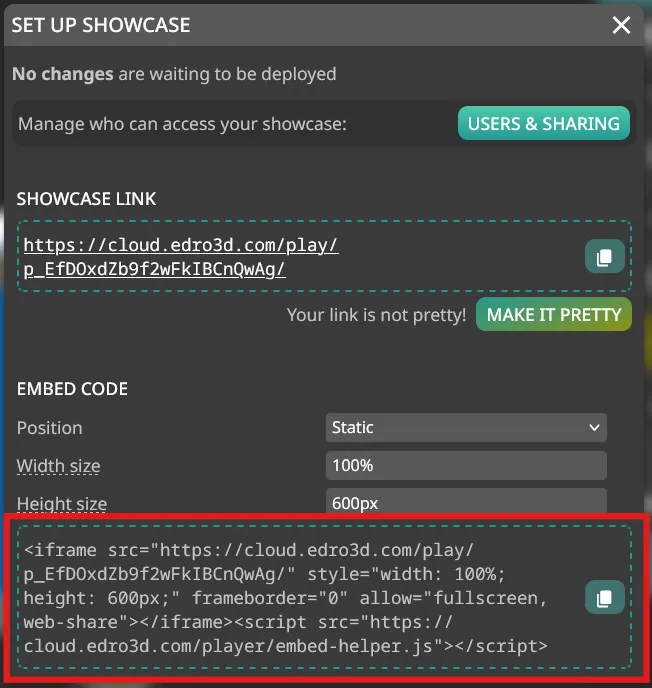The width and height of the screenshot is (652, 688).
Task: Click the EMBED CODE heading
Action: 72,389
